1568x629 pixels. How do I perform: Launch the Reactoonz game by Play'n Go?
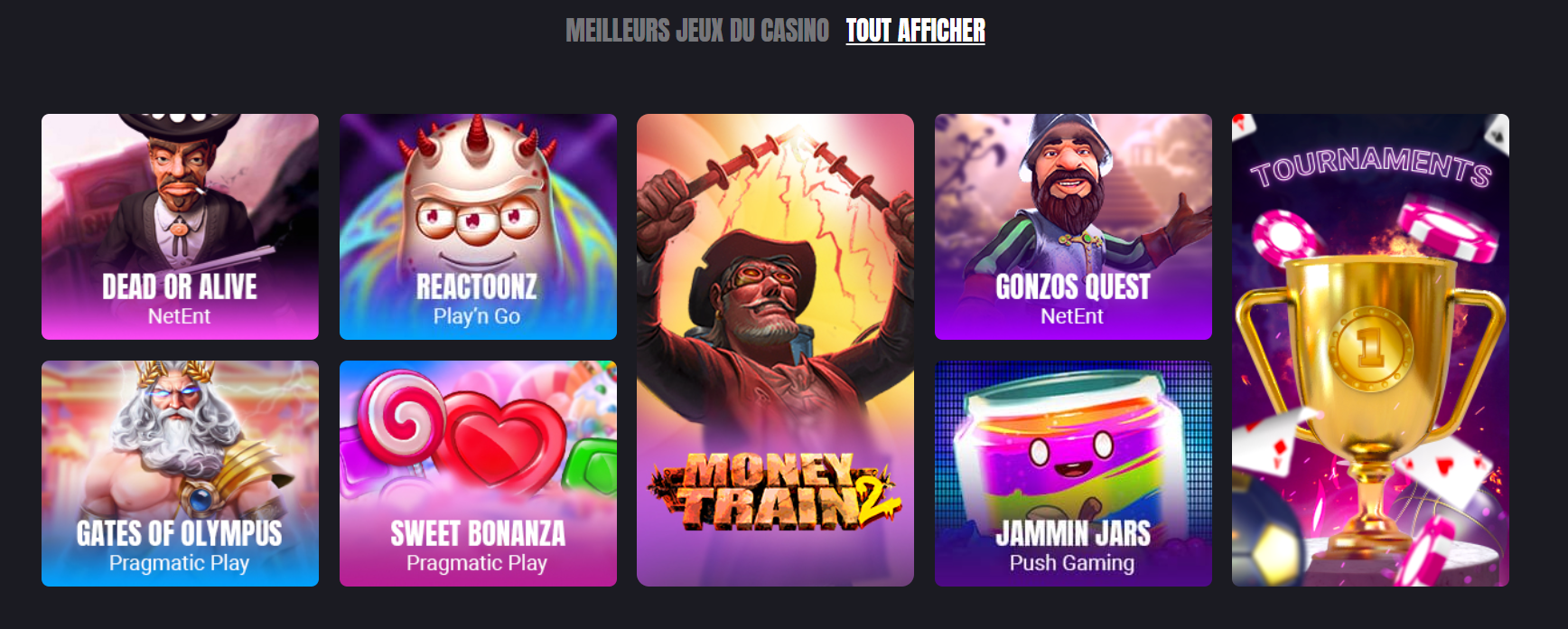(x=478, y=227)
